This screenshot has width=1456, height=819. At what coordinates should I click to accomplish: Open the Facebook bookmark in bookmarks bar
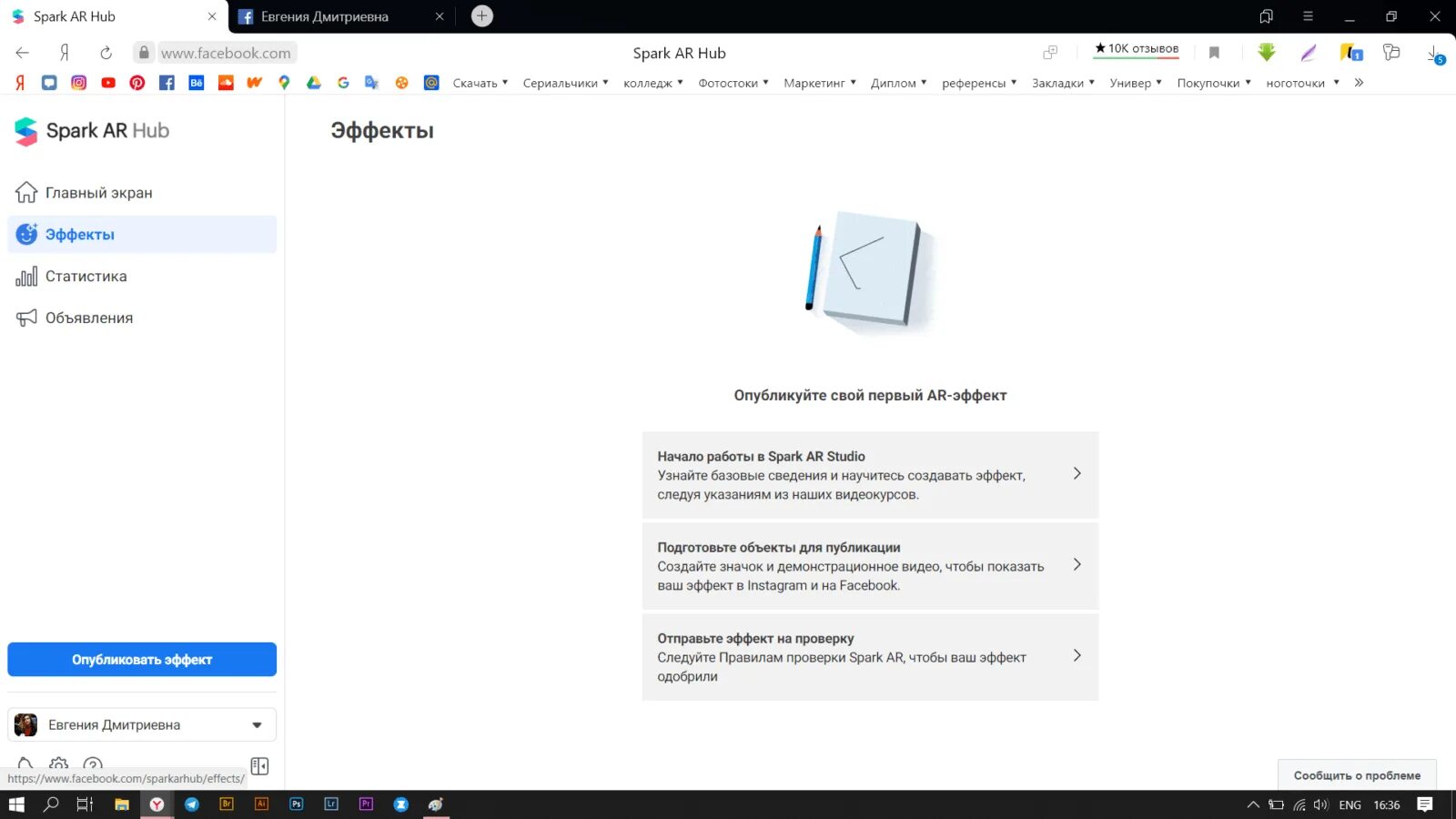point(167,83)
